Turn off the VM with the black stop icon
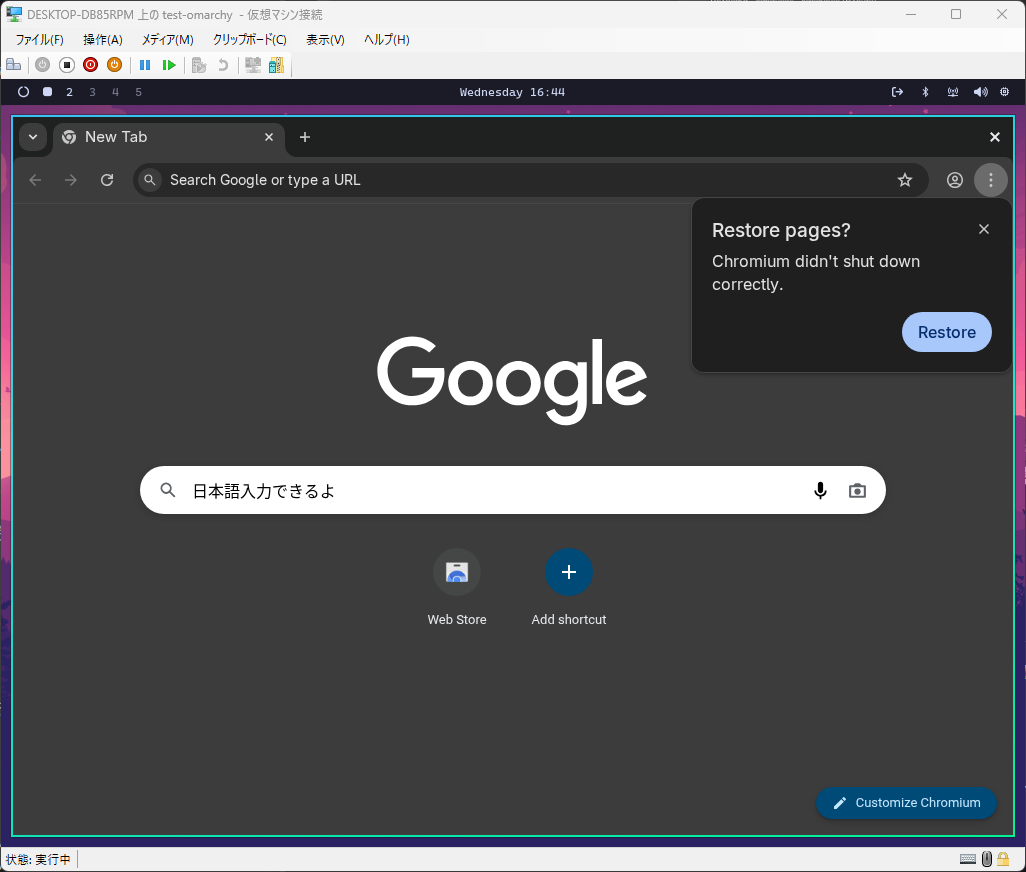1026x872 pixels. (67, 65)
